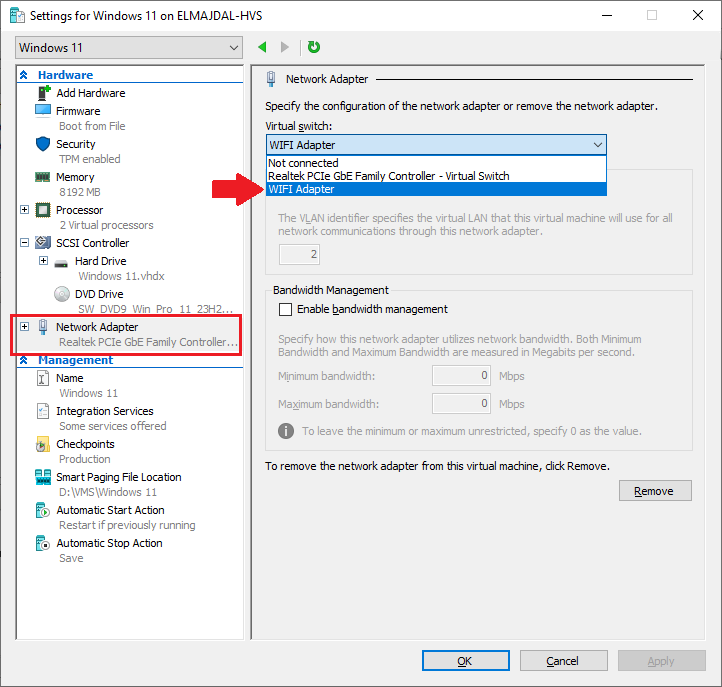Collapse the SCSI Controller tree node

pos(24,243)
